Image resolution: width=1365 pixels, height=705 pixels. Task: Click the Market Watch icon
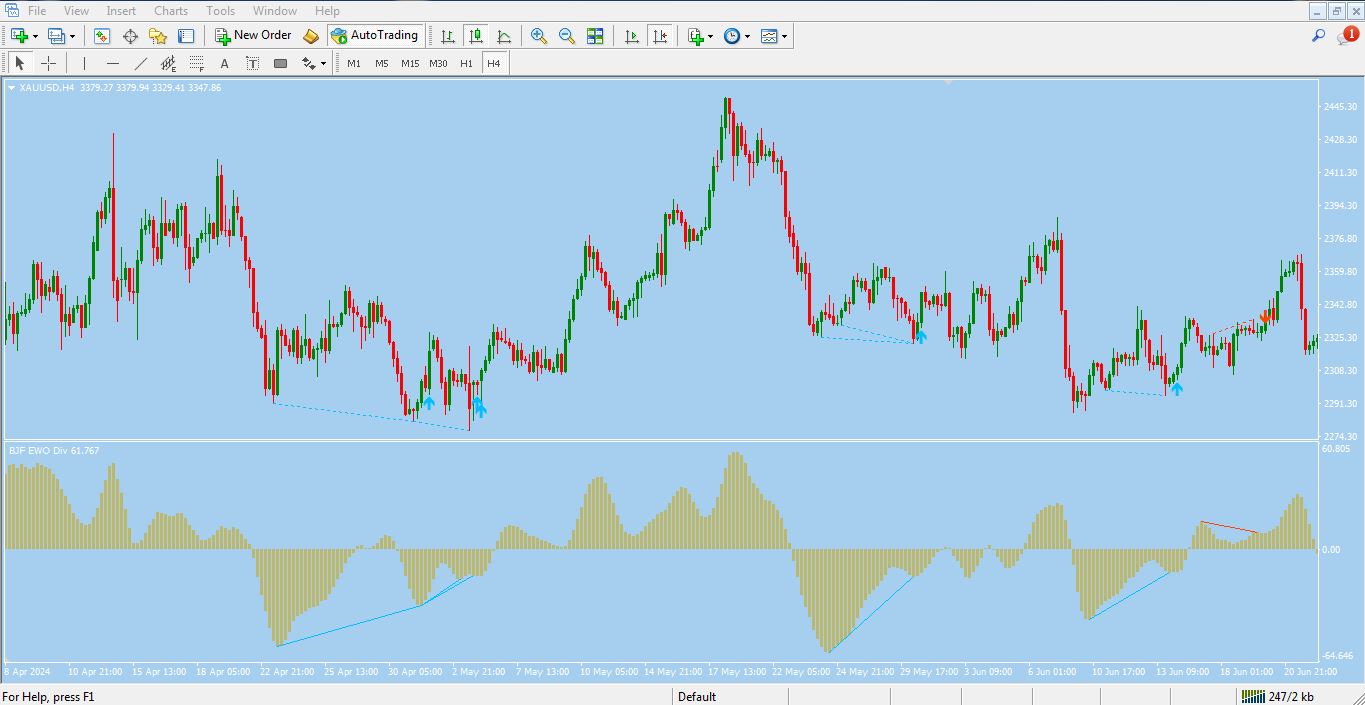[x=100, y=36]
